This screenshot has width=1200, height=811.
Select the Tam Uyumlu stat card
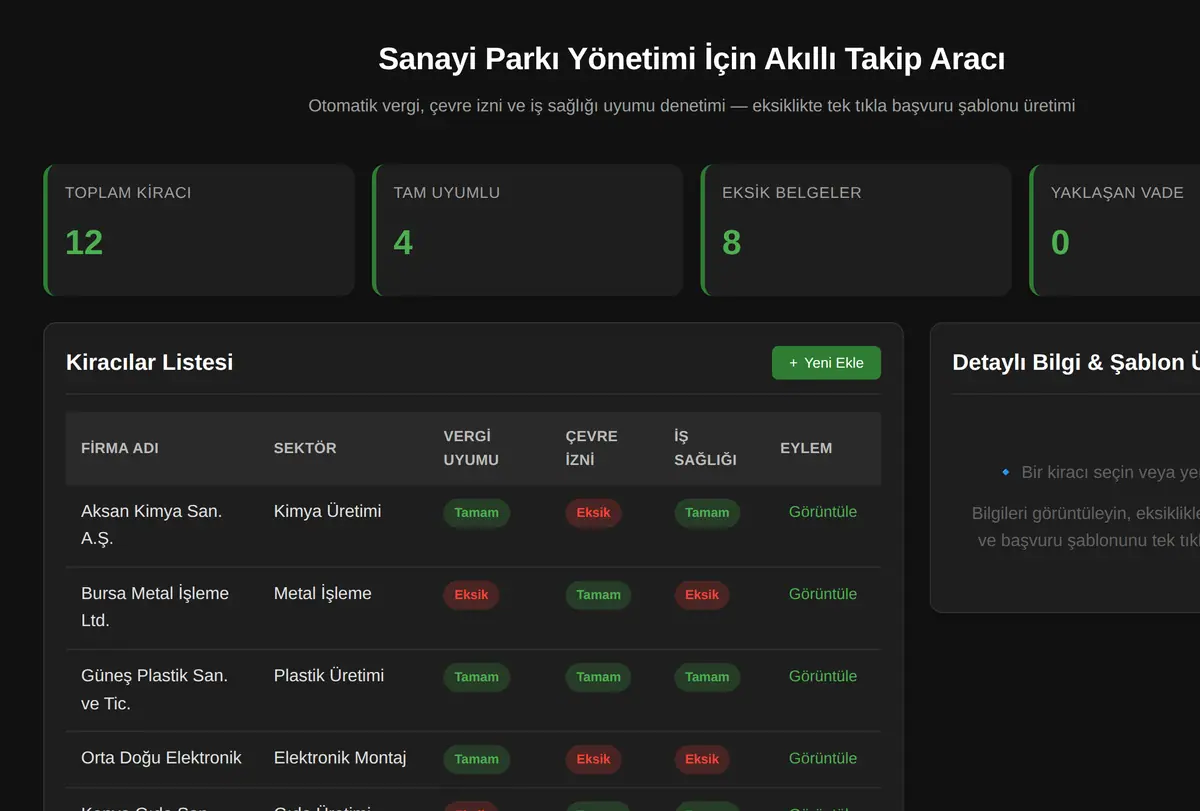[x=528, y=230]
